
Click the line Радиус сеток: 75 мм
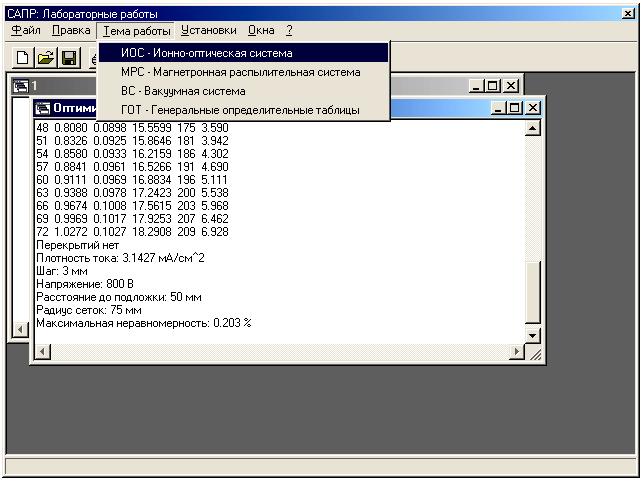pos(89,310)
